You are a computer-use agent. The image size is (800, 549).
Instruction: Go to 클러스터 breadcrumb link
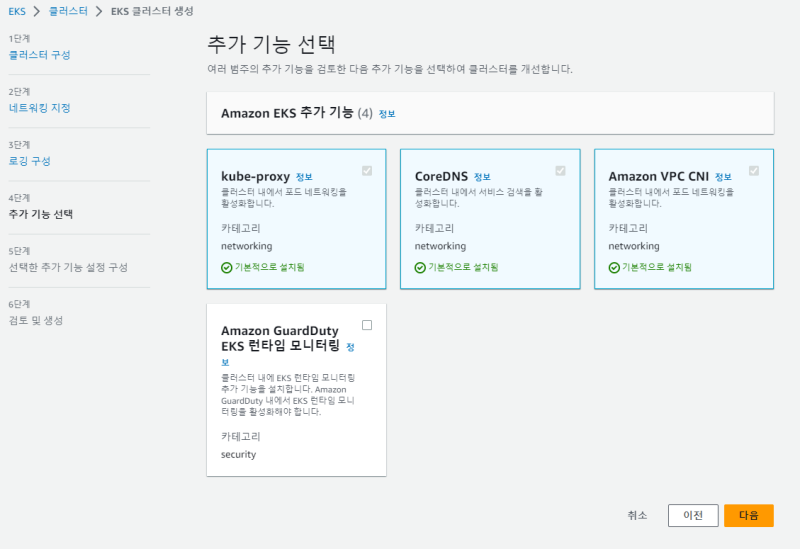coord(68,11)
